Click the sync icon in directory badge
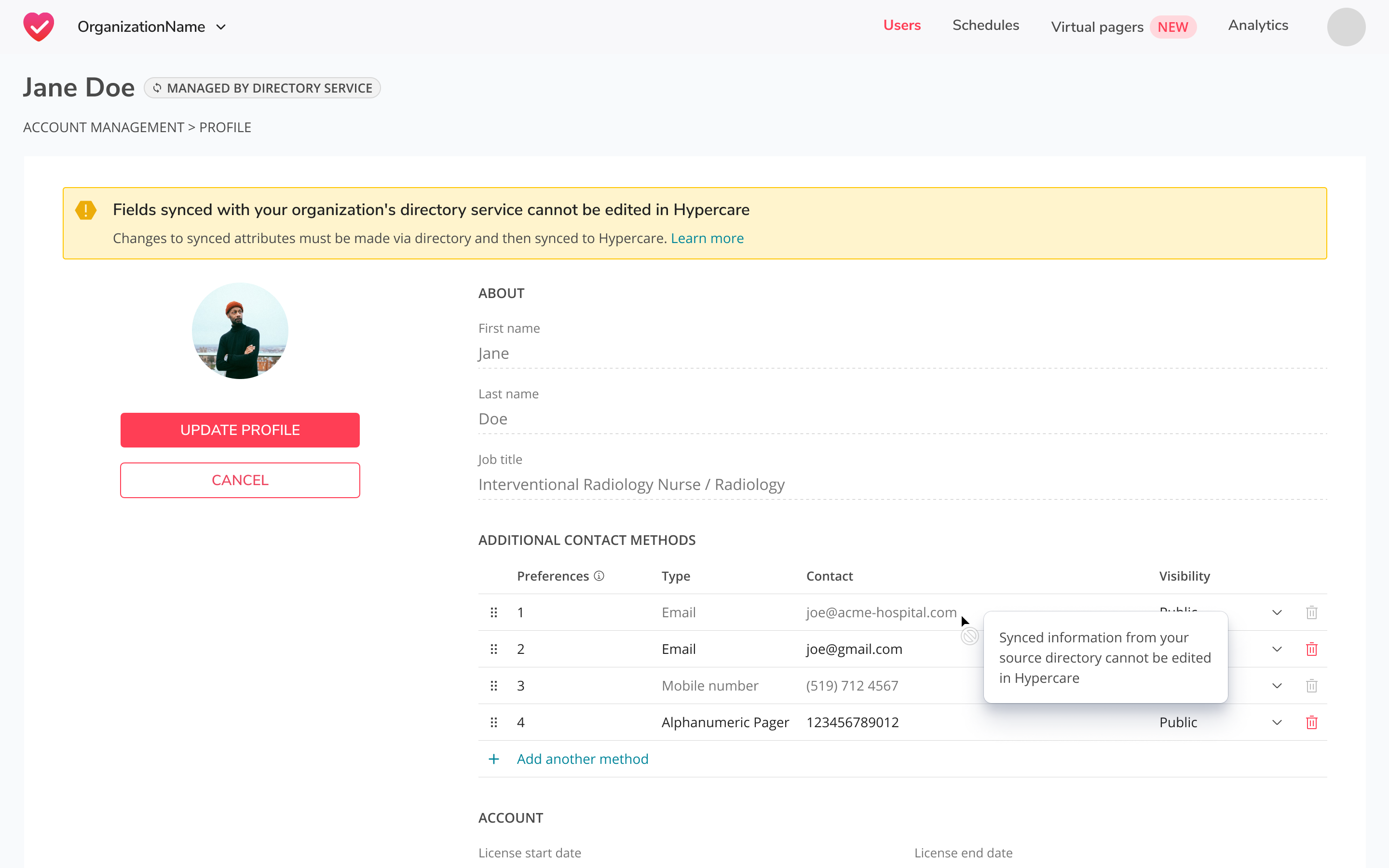Screen dimensions: 1389x868 coord(157,88)
